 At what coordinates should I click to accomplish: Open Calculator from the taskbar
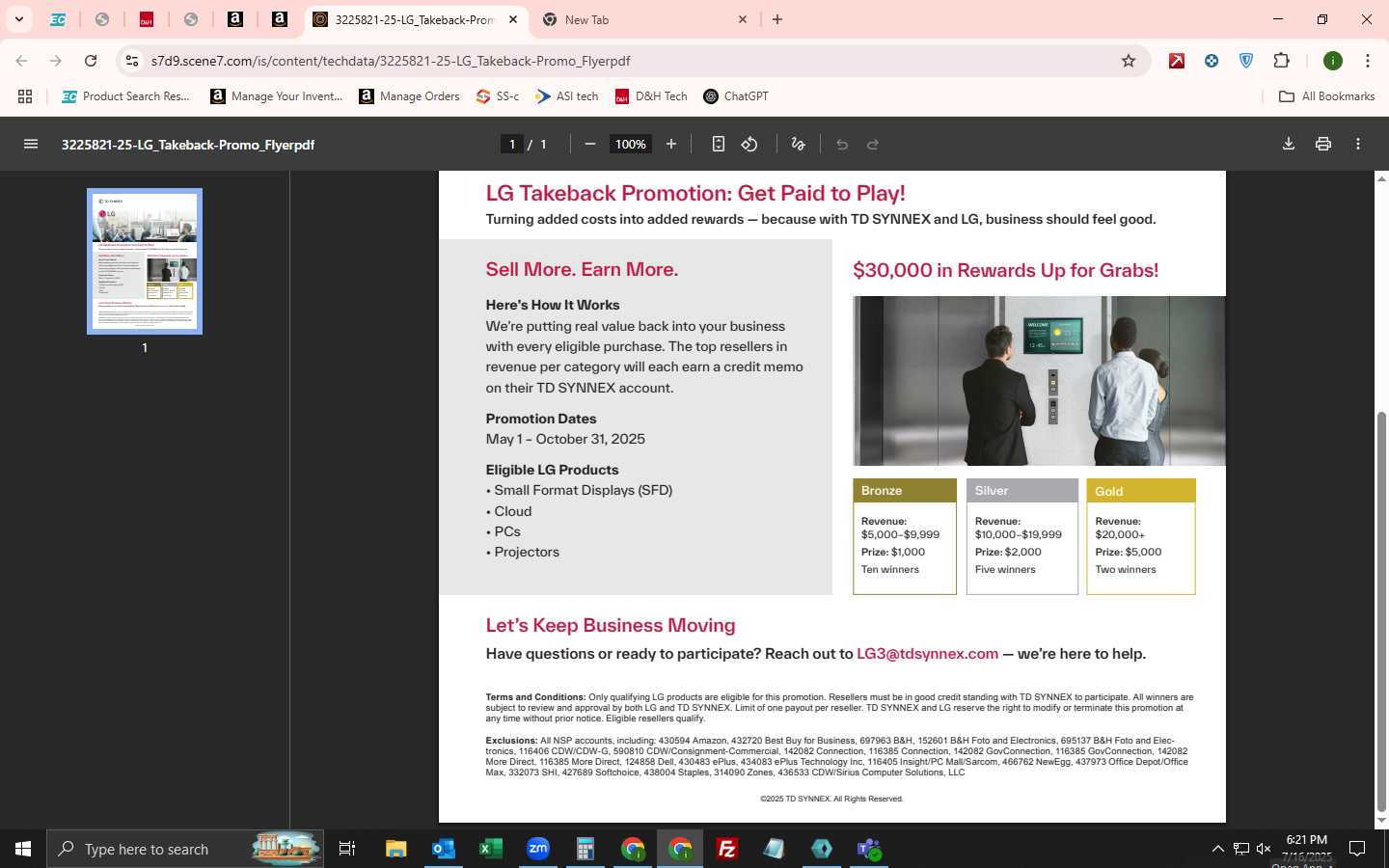pos(585,849)
